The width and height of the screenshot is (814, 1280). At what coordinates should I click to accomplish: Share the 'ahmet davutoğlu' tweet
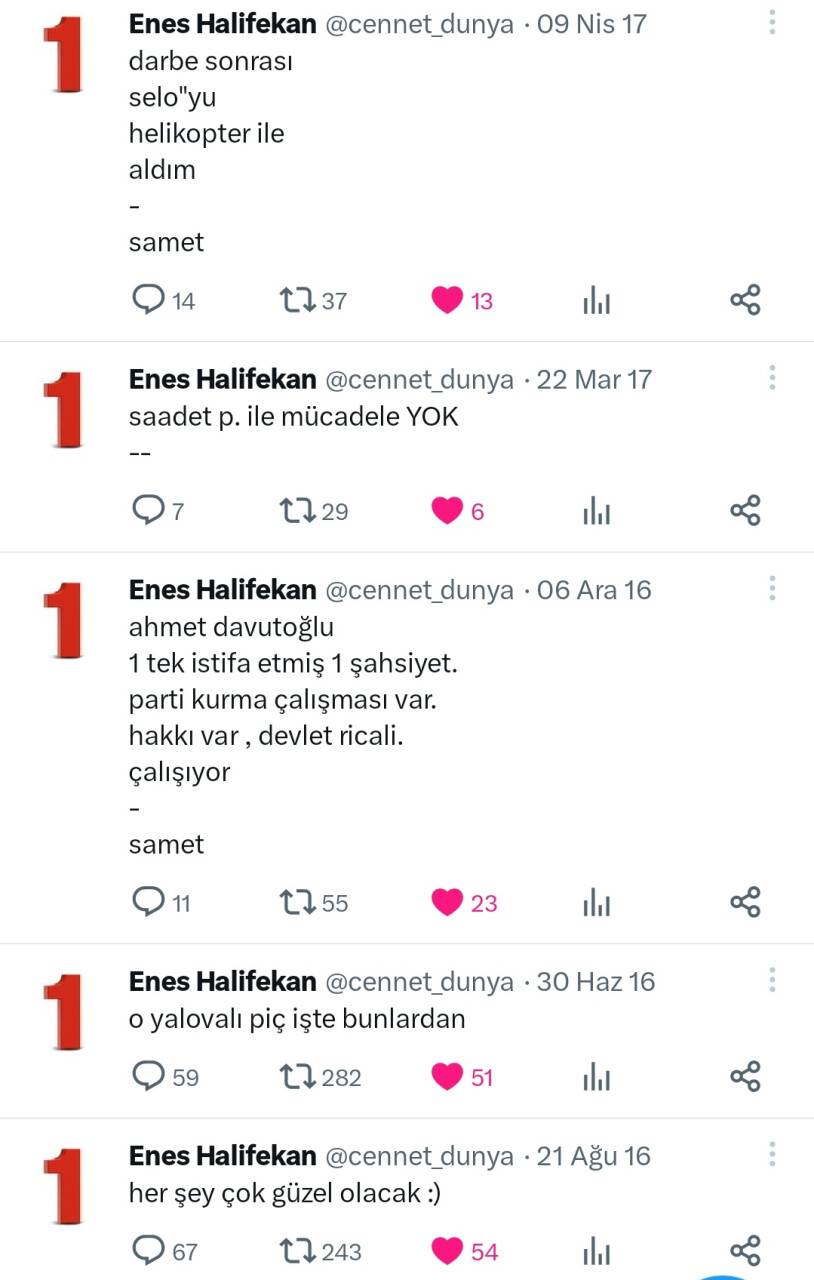tap(745, 902)
